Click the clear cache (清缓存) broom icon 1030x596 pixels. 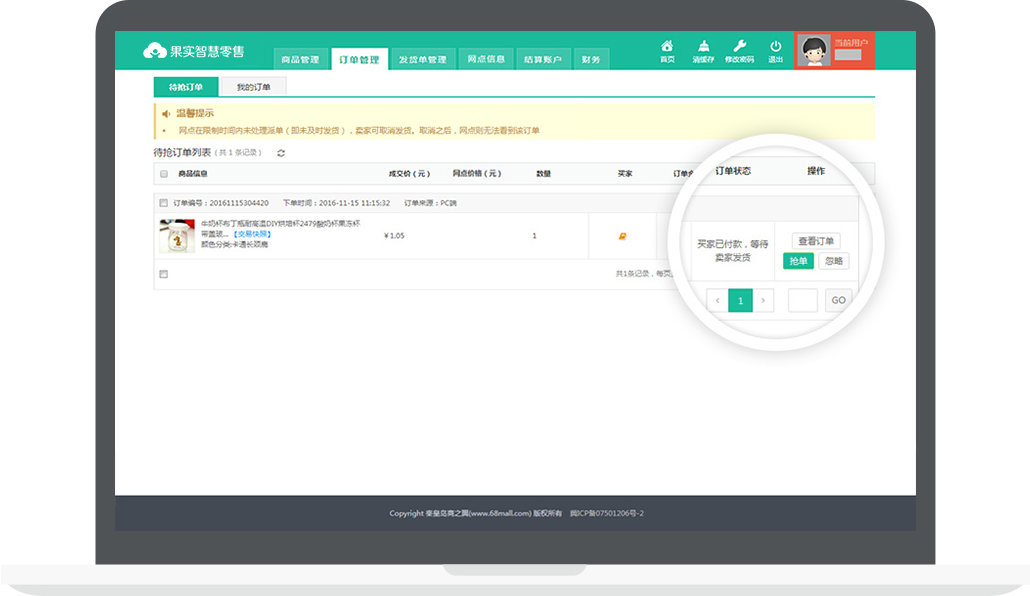tap(703, 47)
